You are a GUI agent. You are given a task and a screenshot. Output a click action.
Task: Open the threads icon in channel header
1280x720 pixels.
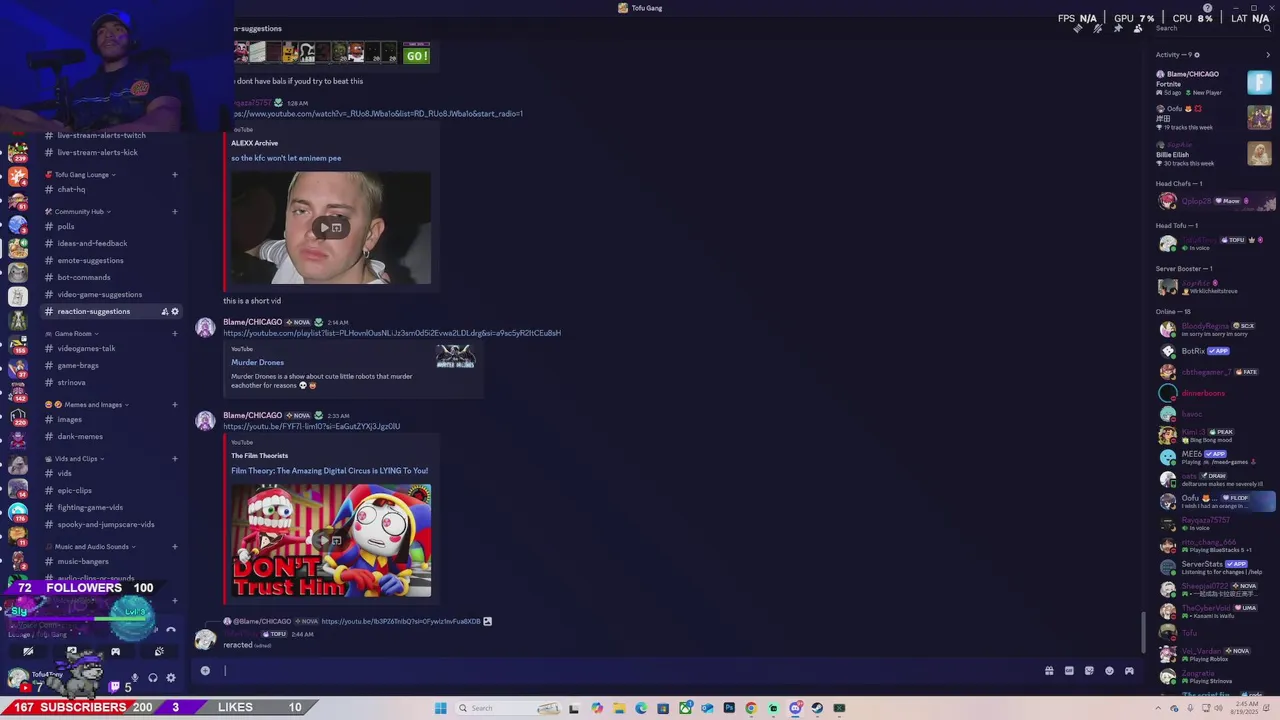coord(1077,28)
